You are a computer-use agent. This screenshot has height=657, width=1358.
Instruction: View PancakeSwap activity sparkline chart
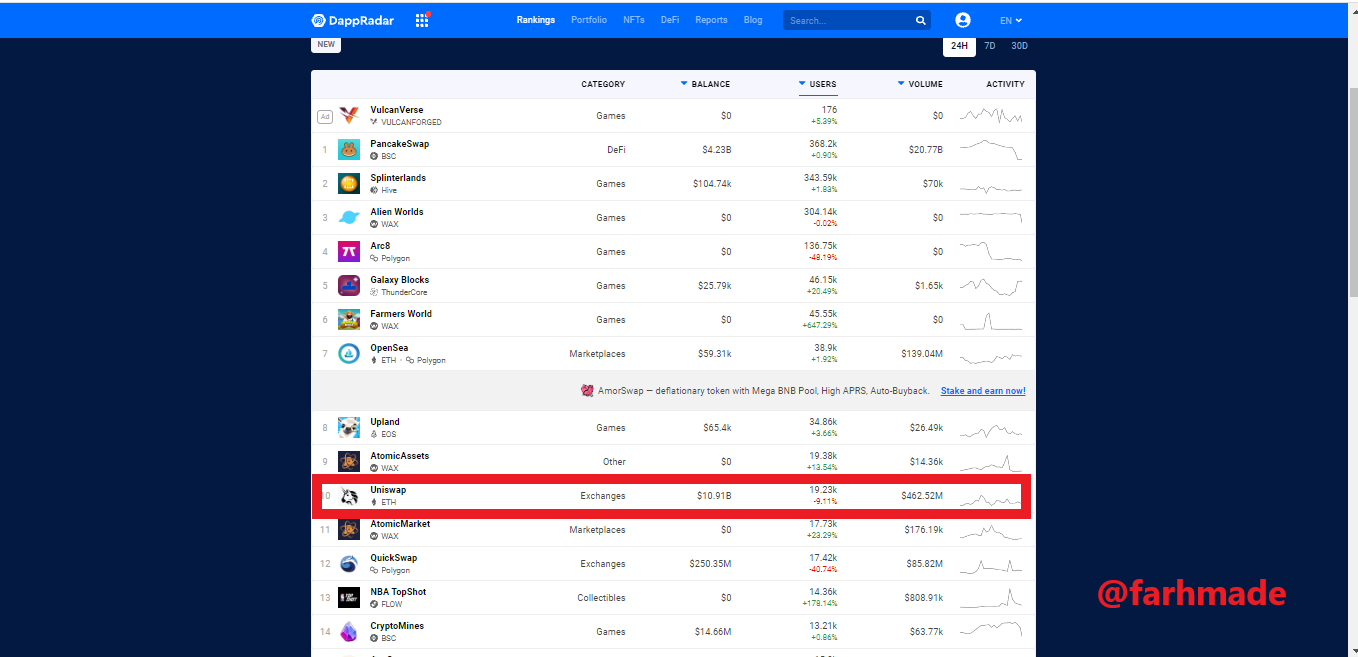pos(991,150)
